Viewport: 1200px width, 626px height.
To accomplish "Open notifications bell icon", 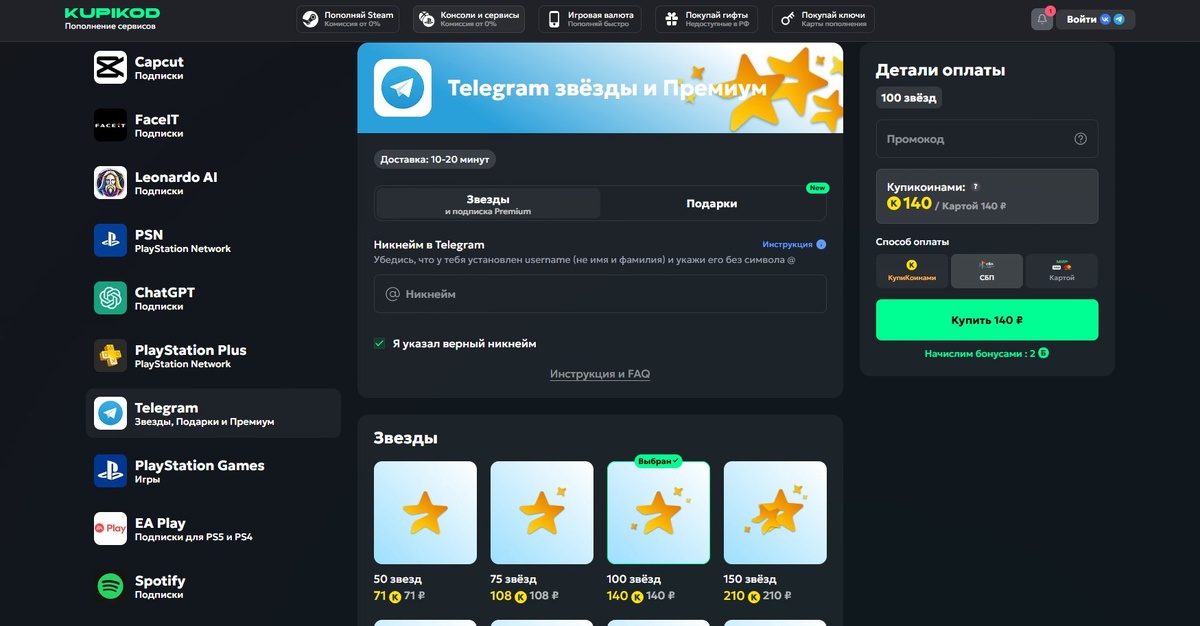I will 1042,19.
